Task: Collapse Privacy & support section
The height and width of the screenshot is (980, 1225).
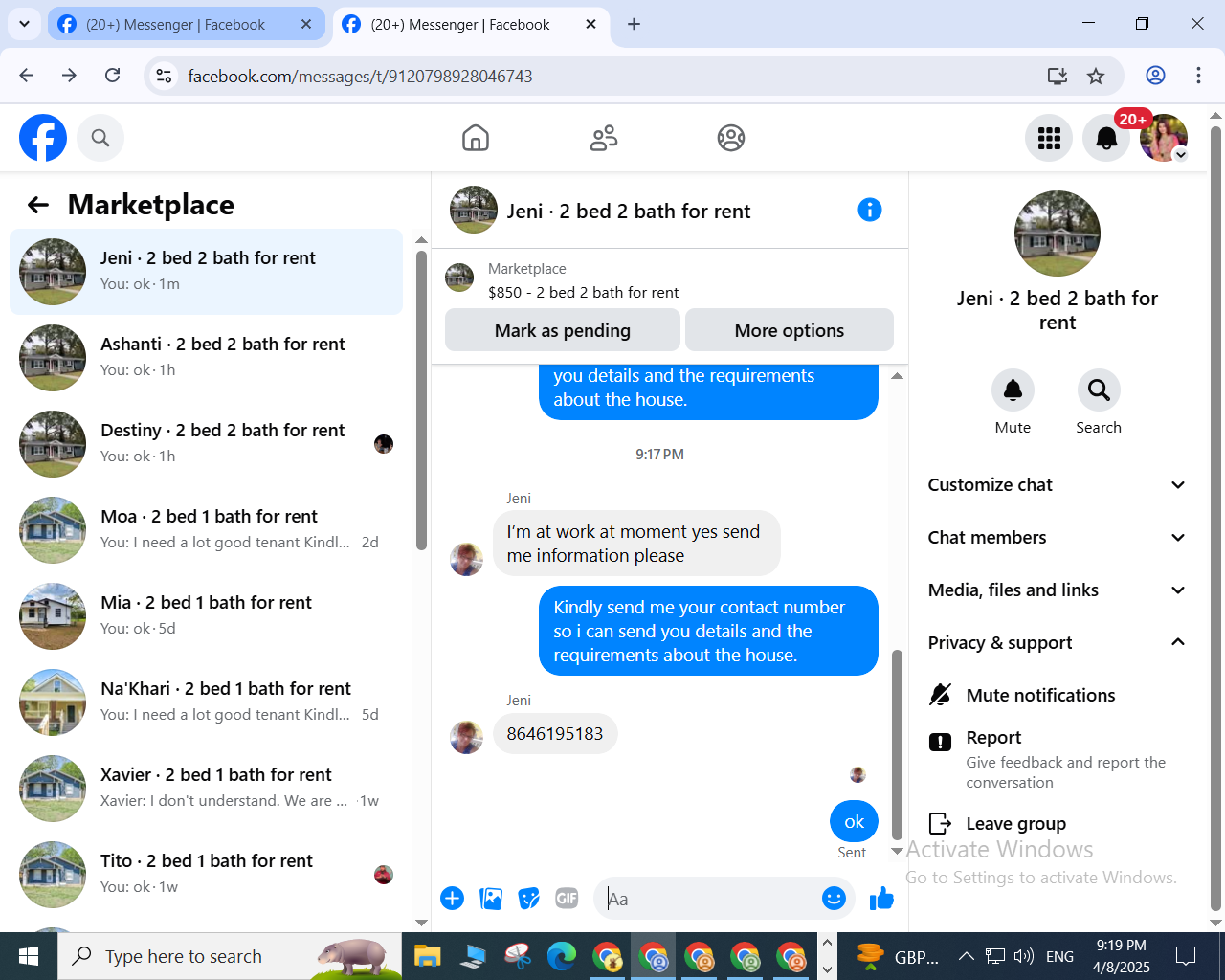Action: point(1058,643)
